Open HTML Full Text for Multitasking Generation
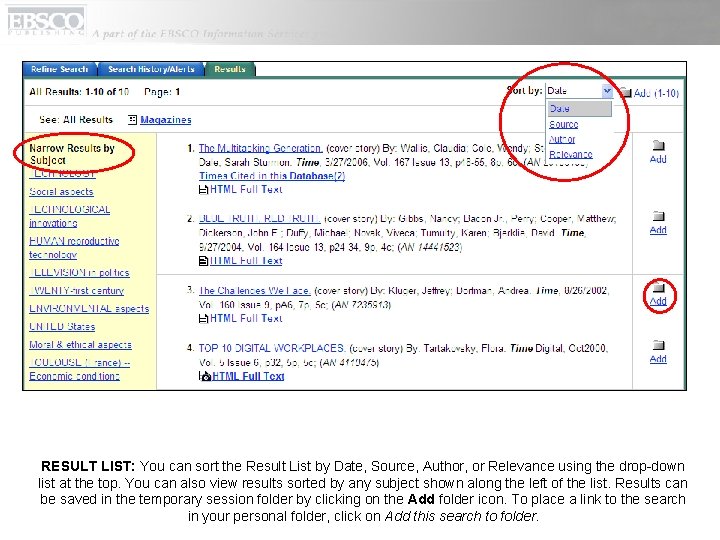This screenshot has height=540, width=720. pos(246,189)
